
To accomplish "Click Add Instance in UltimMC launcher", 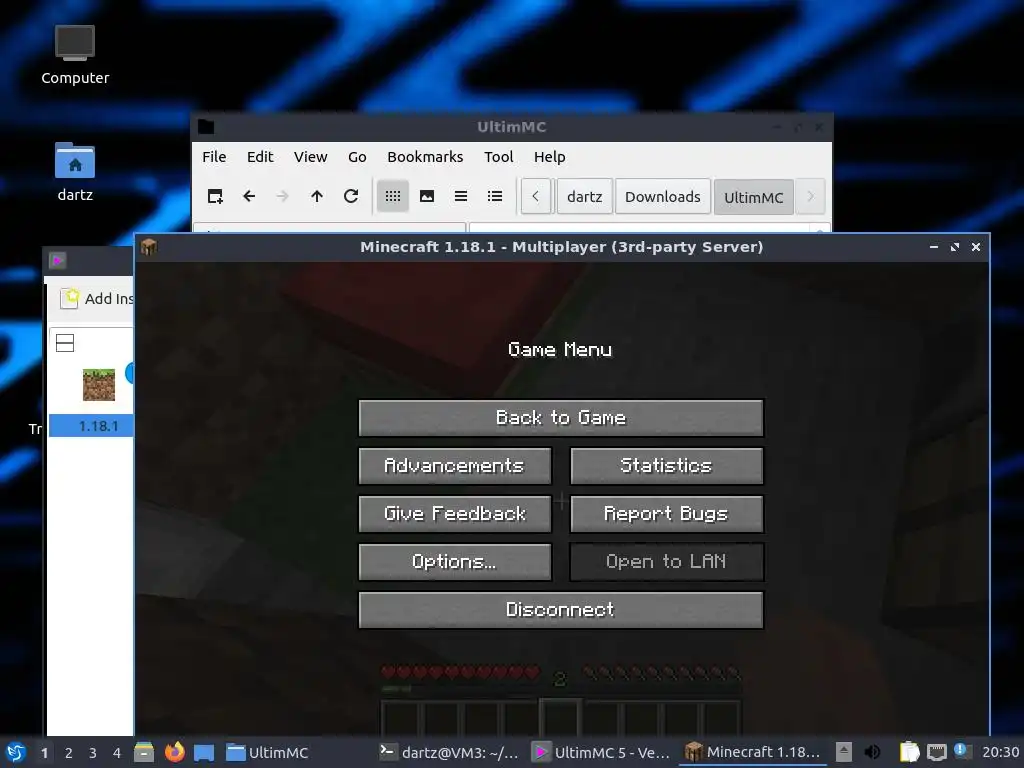I will pos(97,298).
